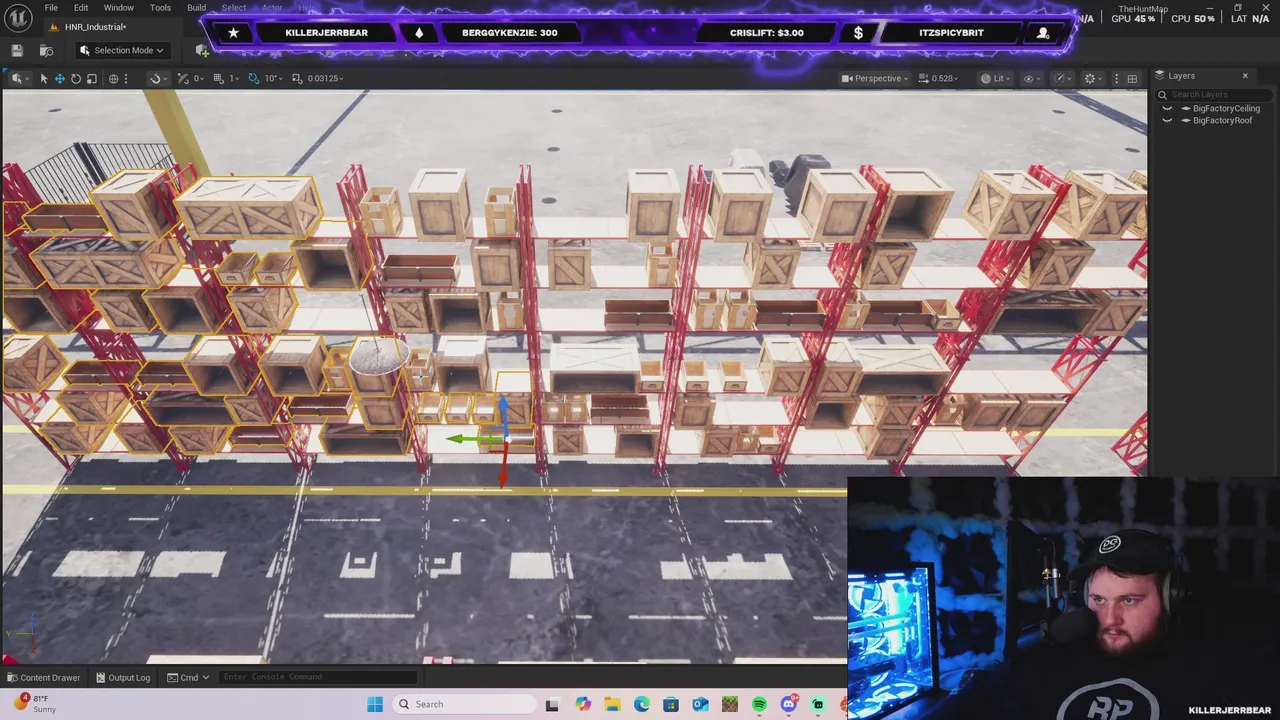Image resolution: width=1280 pixels, height=720 pixels.
Task: Click Task View icon in taskbar
Action: 552,704
